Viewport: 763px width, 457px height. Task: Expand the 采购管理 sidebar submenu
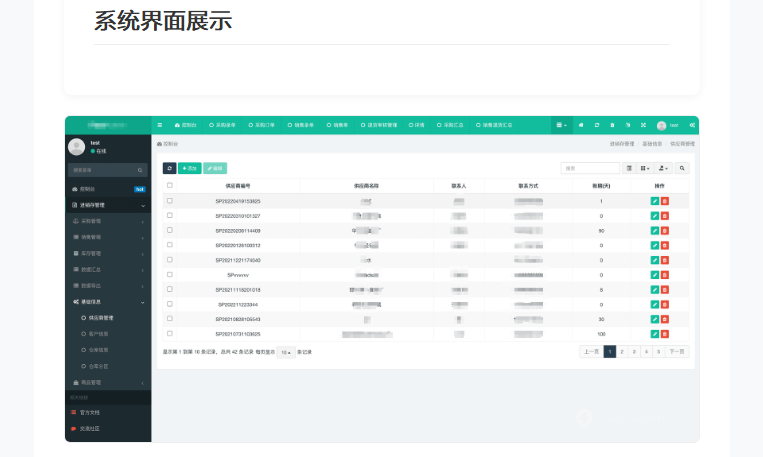[x=108, y=221]
